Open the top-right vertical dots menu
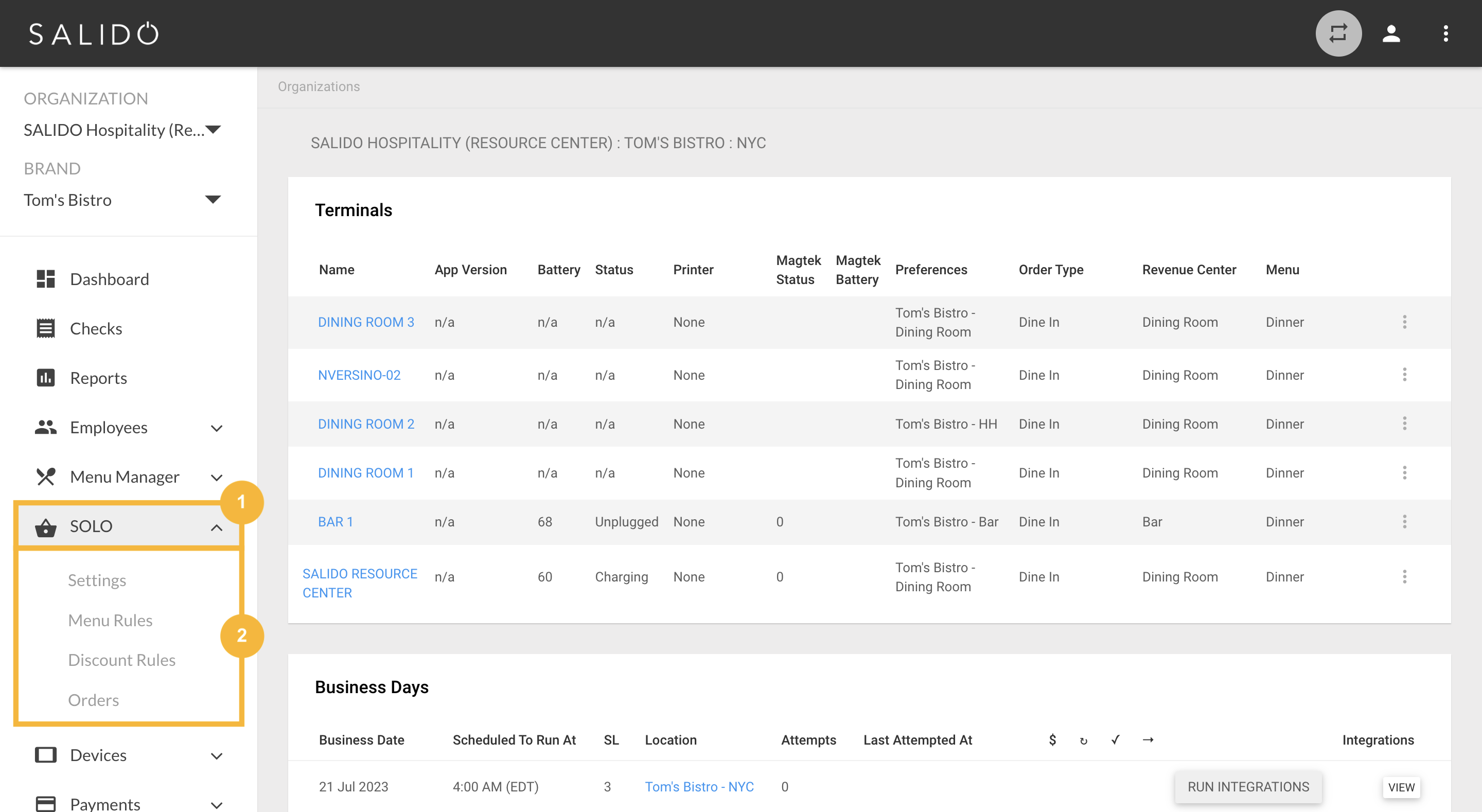1482x812 pixels. coord(1445,33)
